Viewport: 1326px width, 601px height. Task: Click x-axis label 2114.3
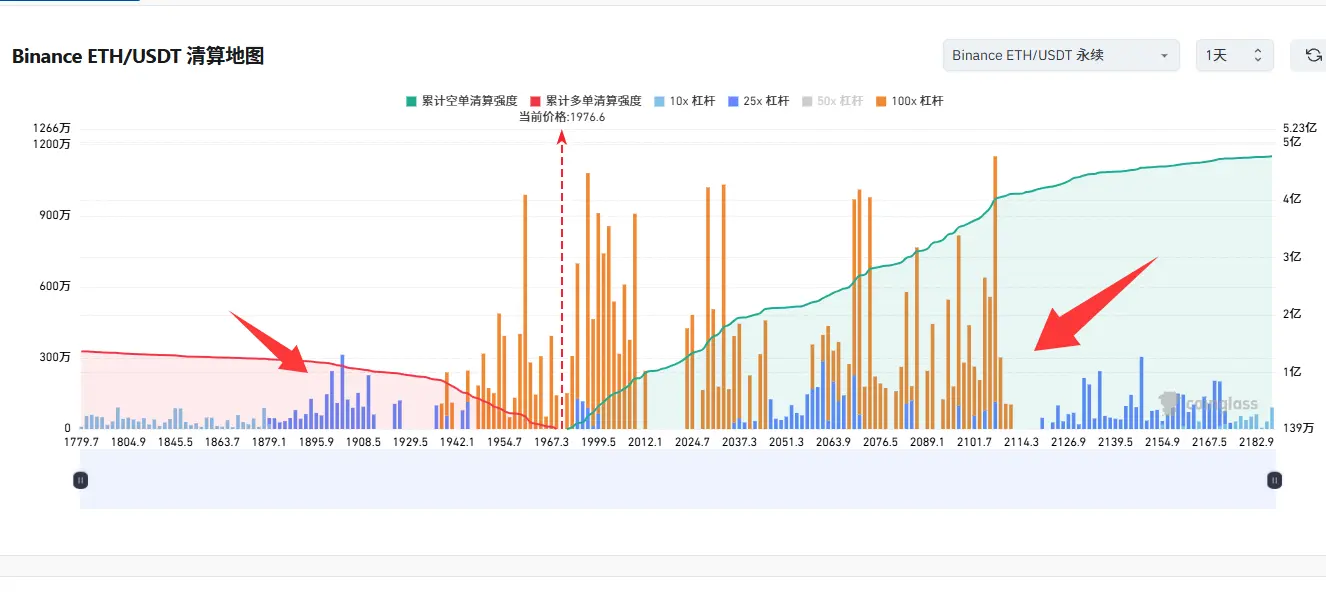coord(1021,442)
